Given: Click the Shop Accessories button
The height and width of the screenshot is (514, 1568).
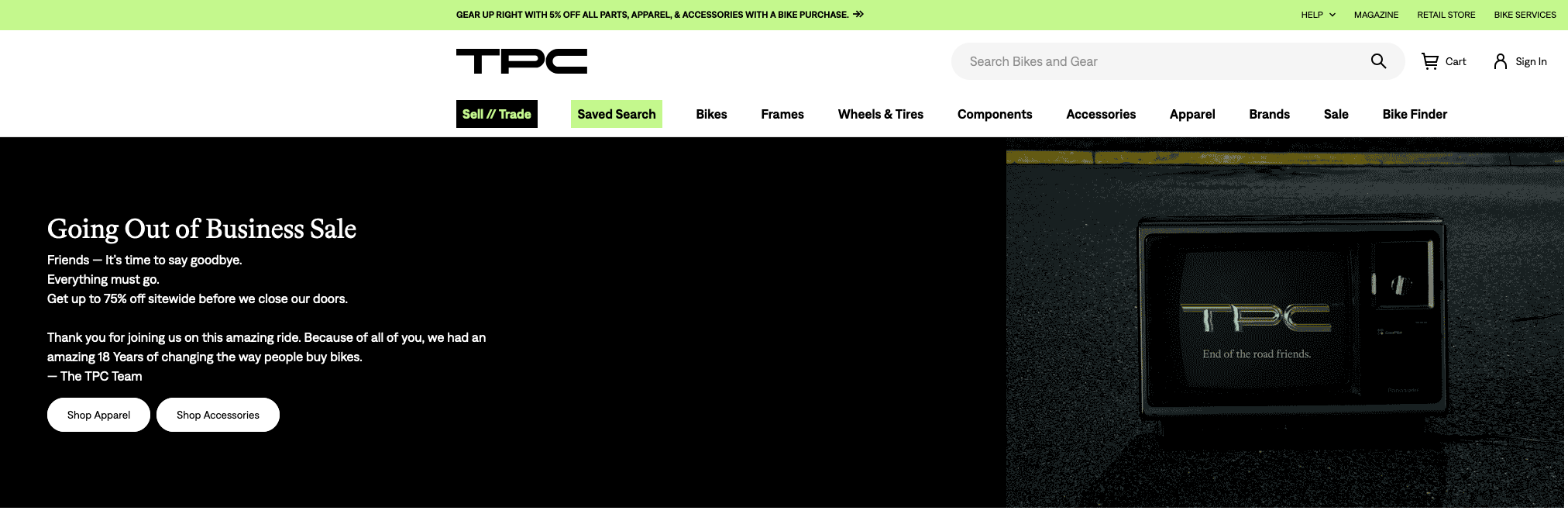Looking at the screenshot, I should click(x=218, y=415).
